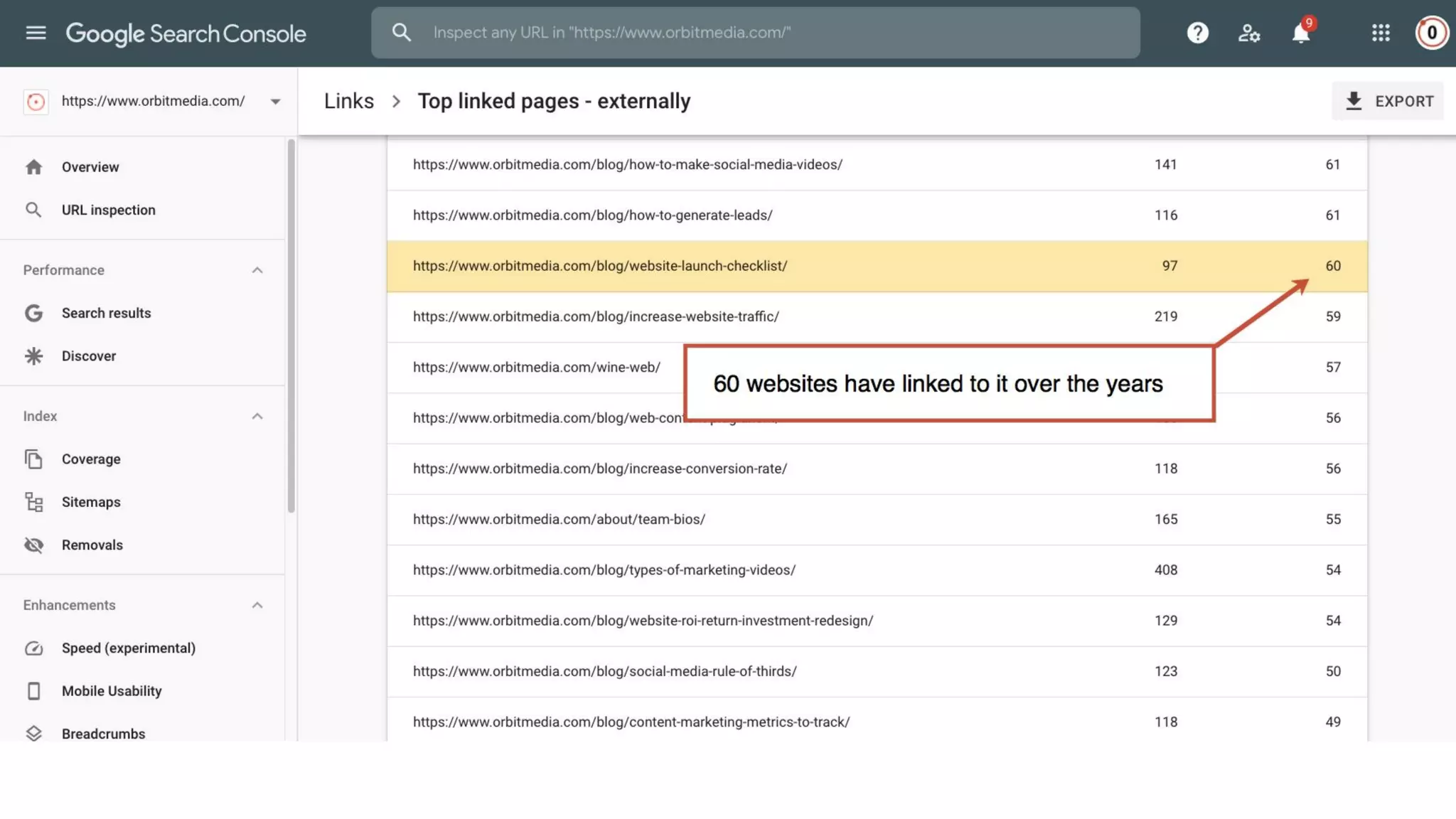The height and width of the screenshot is (819, 1456).
Task: Click the Removals eye-slash icon
Action: (x=33, y=545)
